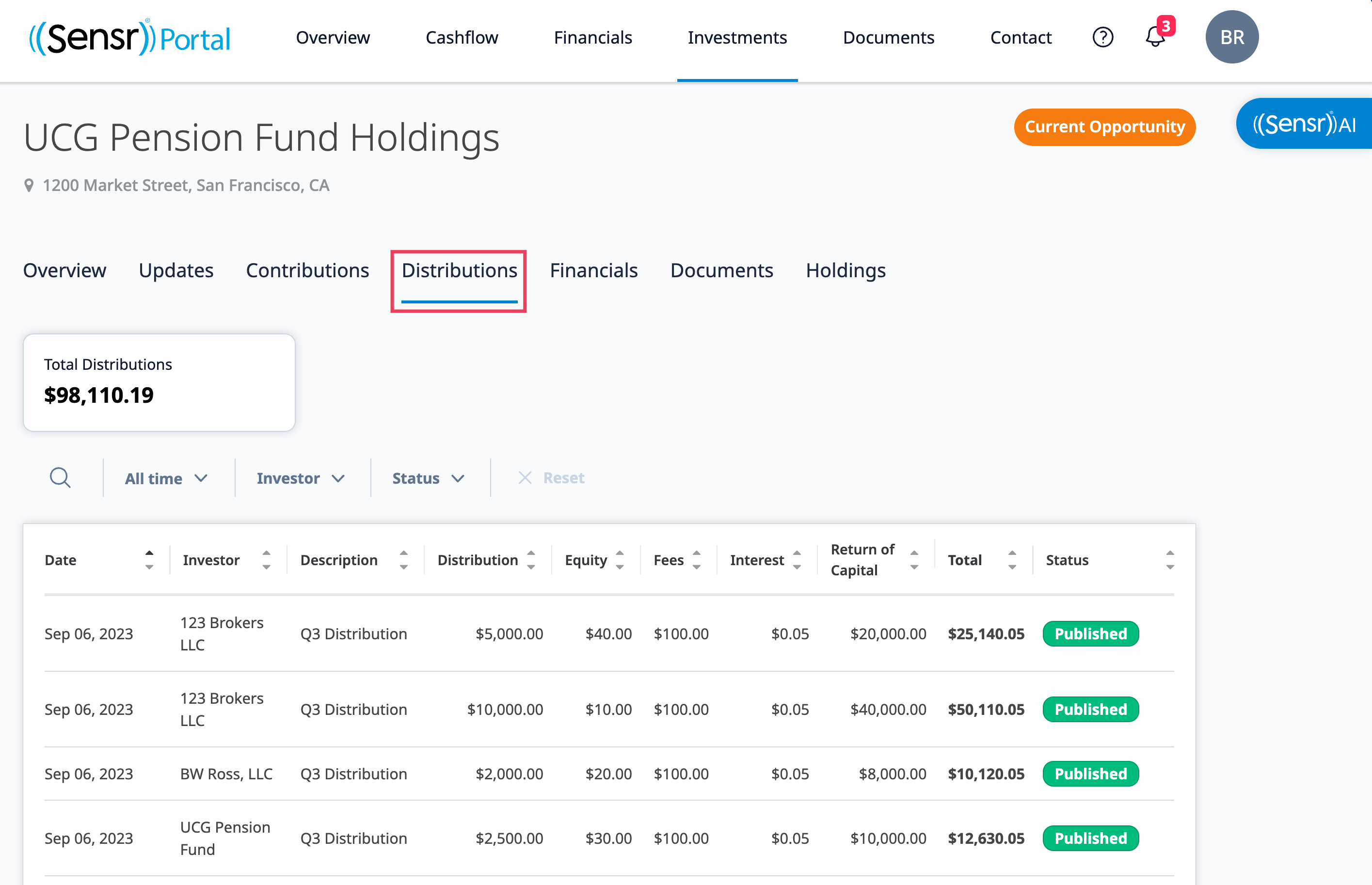Click Published badge on $50,110.05 row
Viewport: 1372px width, 885px height.
pyautogui.click(x=1090, y=709)
